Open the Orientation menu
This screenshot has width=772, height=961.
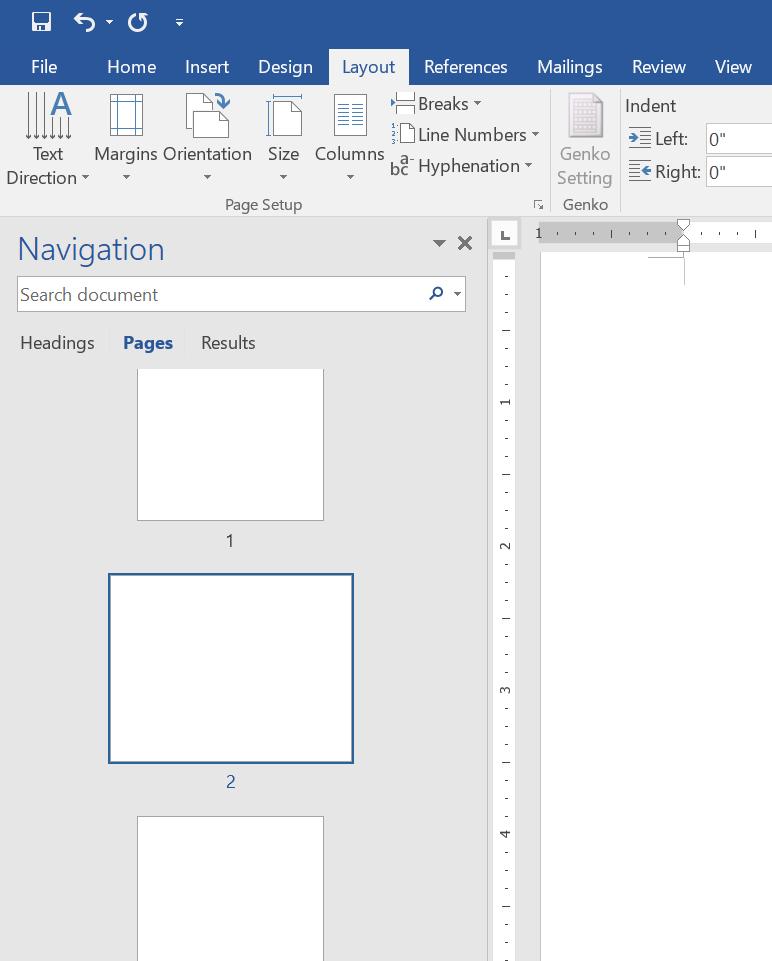(x=207, y=140)
